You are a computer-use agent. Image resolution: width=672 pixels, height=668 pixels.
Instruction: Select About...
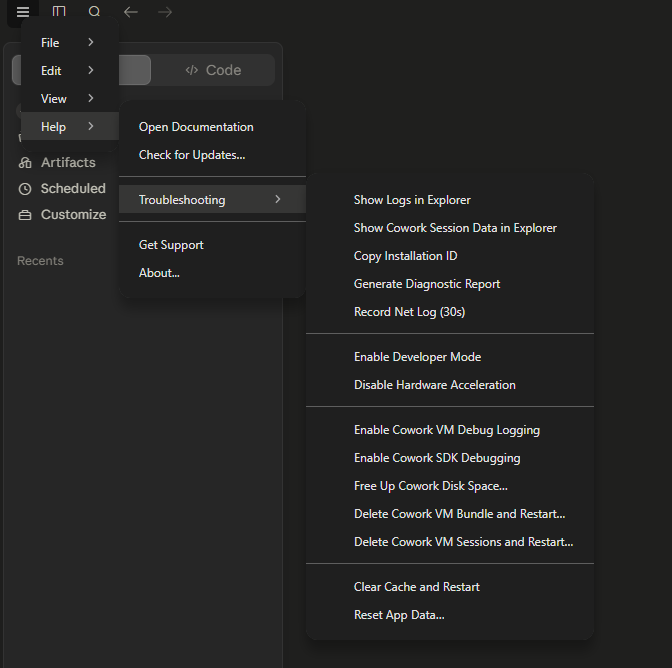click(212, 273)
